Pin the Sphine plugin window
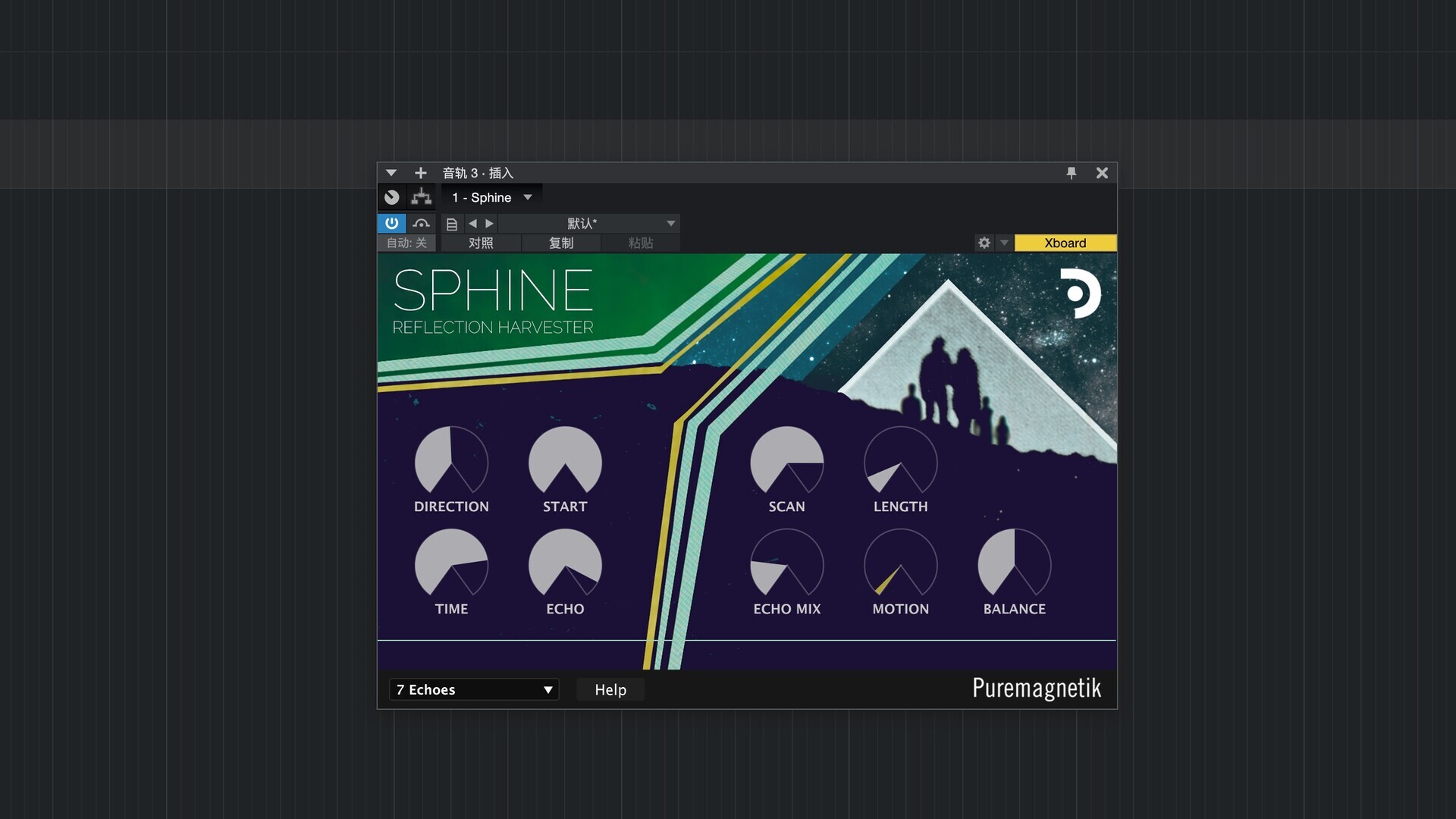The height and width of the screenshot is (819, 1456). click(x=1072, y=173)
